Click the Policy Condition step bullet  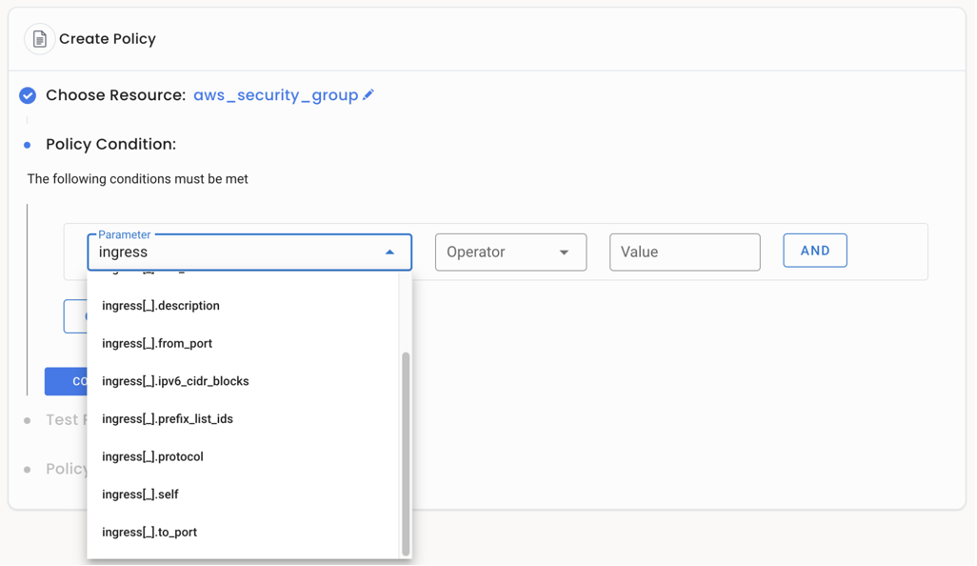pyautogui.click(x=27, y=145)
